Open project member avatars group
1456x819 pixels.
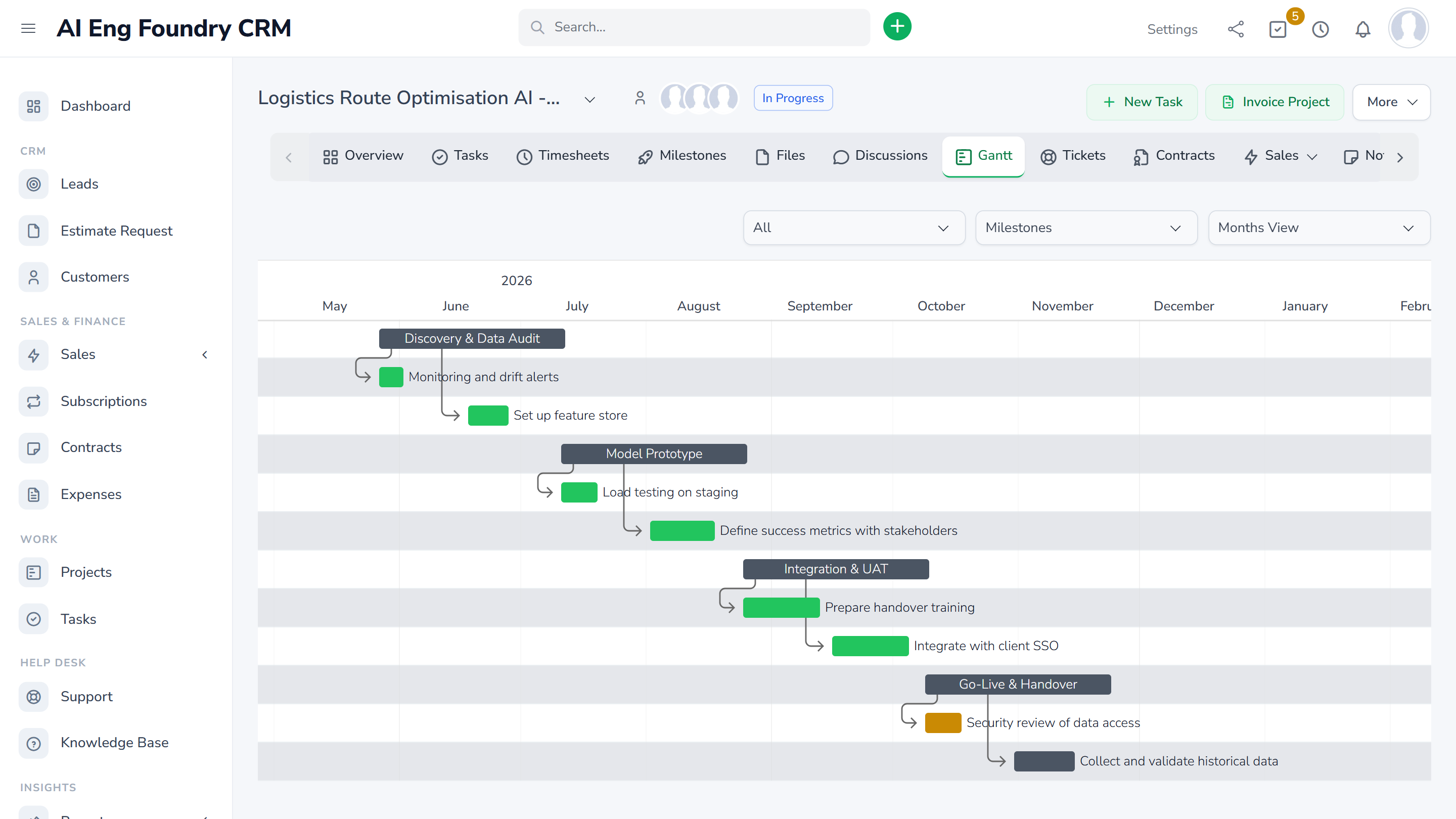699,99
